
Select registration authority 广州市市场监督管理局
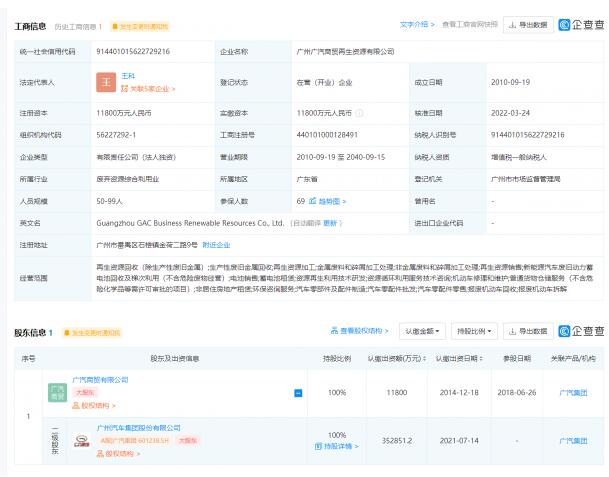pos(525,179)
